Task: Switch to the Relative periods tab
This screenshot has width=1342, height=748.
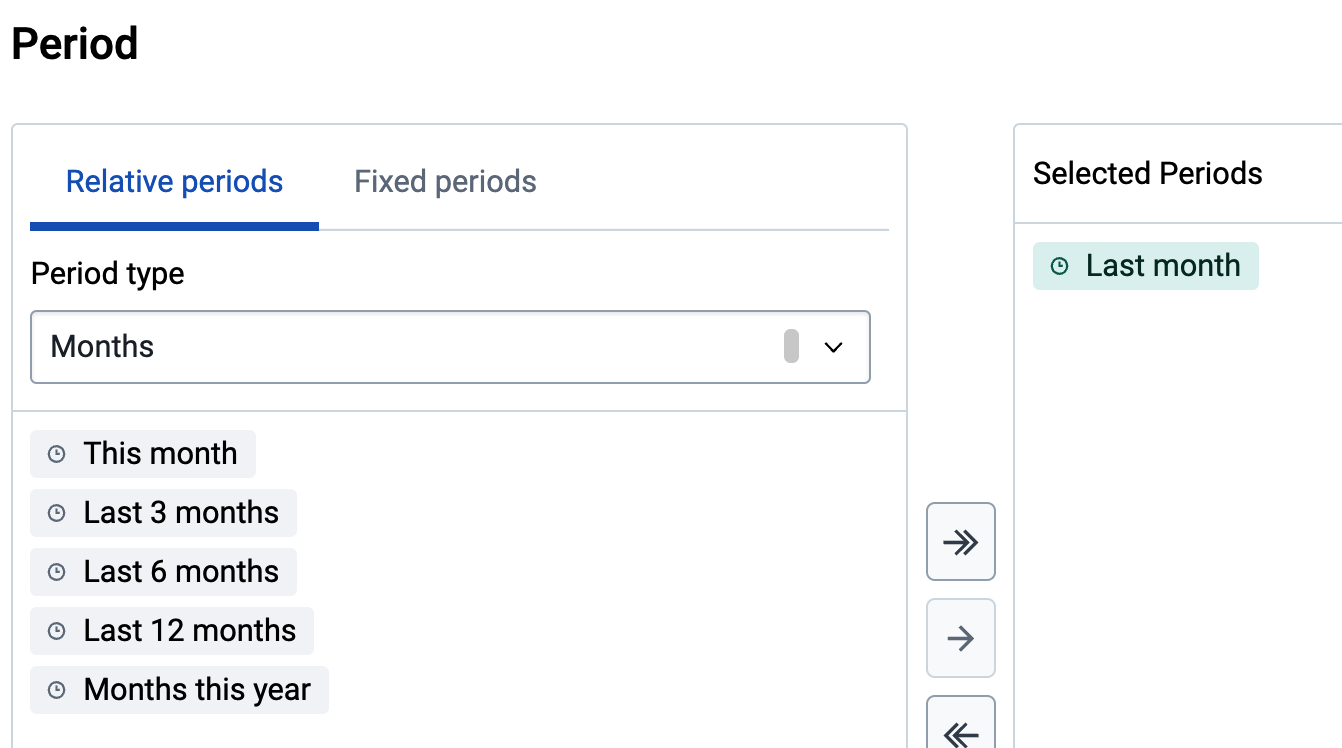Action: click(174, 182)
